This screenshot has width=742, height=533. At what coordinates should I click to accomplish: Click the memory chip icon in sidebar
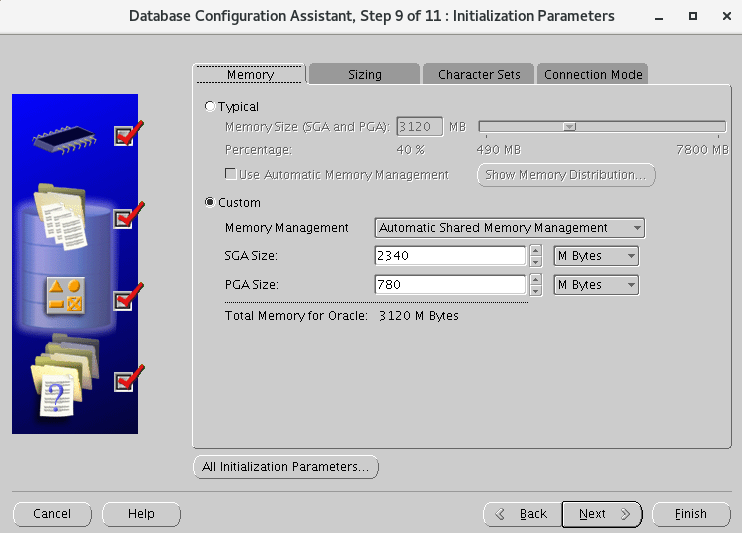coord(68,138)
